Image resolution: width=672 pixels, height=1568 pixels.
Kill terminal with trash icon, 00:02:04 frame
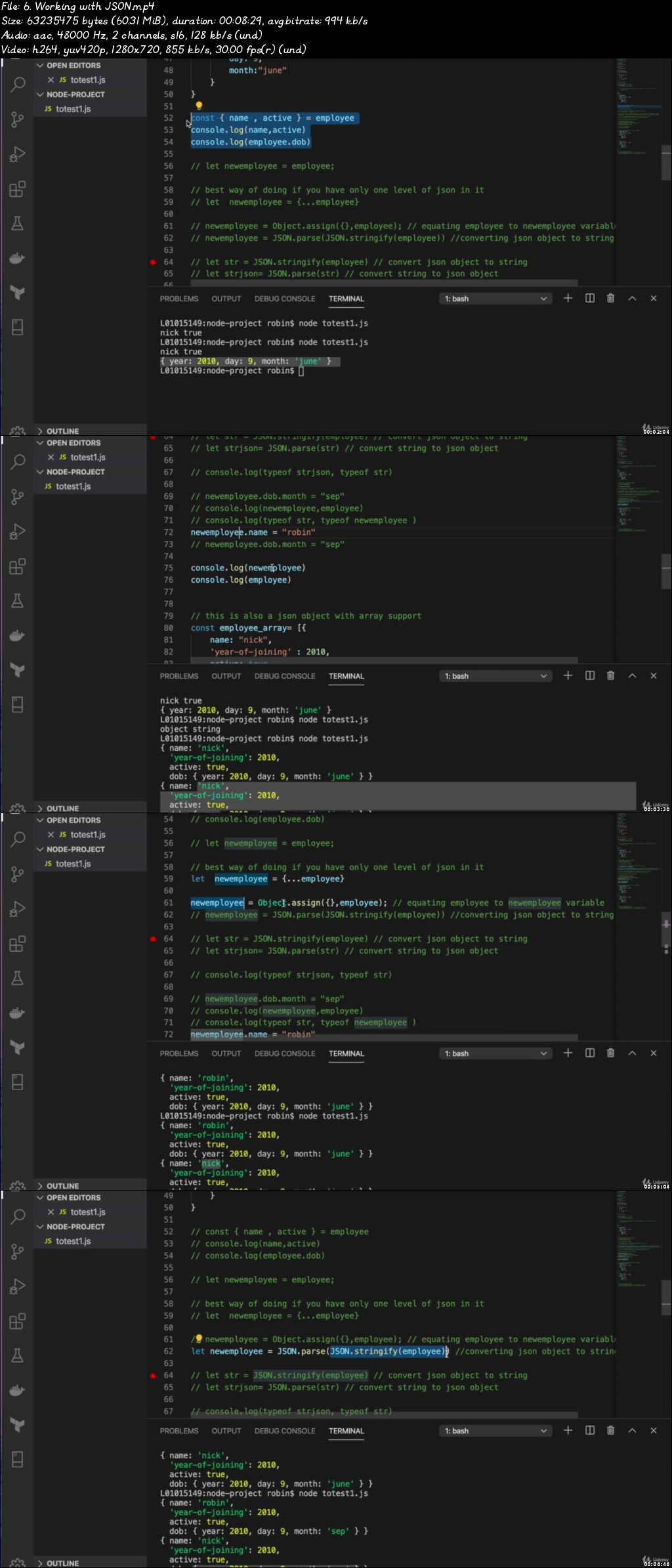tap(611, 298)
